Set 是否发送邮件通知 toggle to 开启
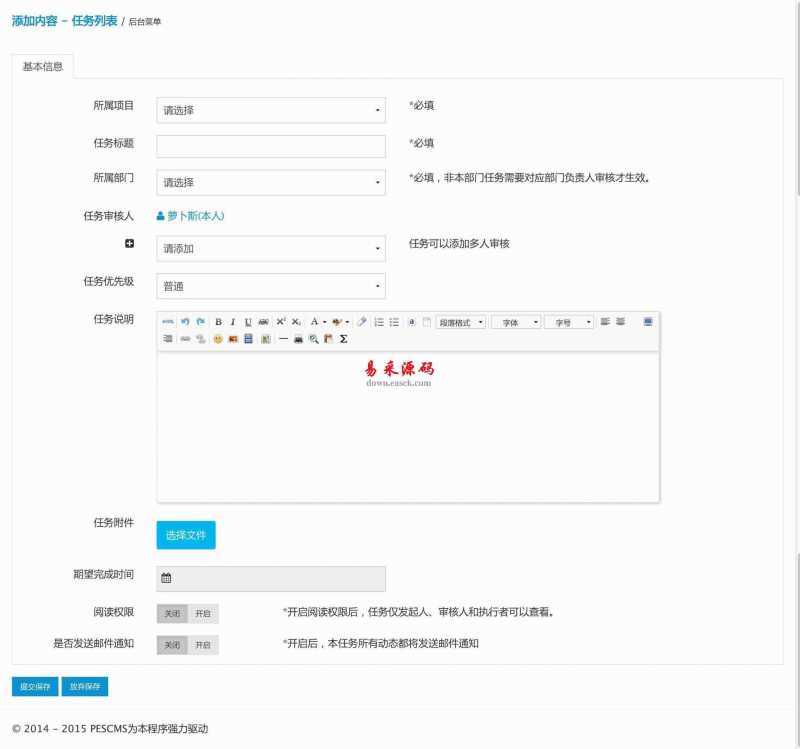The height and width of the screenshot is (749, 800). [x=203, y=645]
